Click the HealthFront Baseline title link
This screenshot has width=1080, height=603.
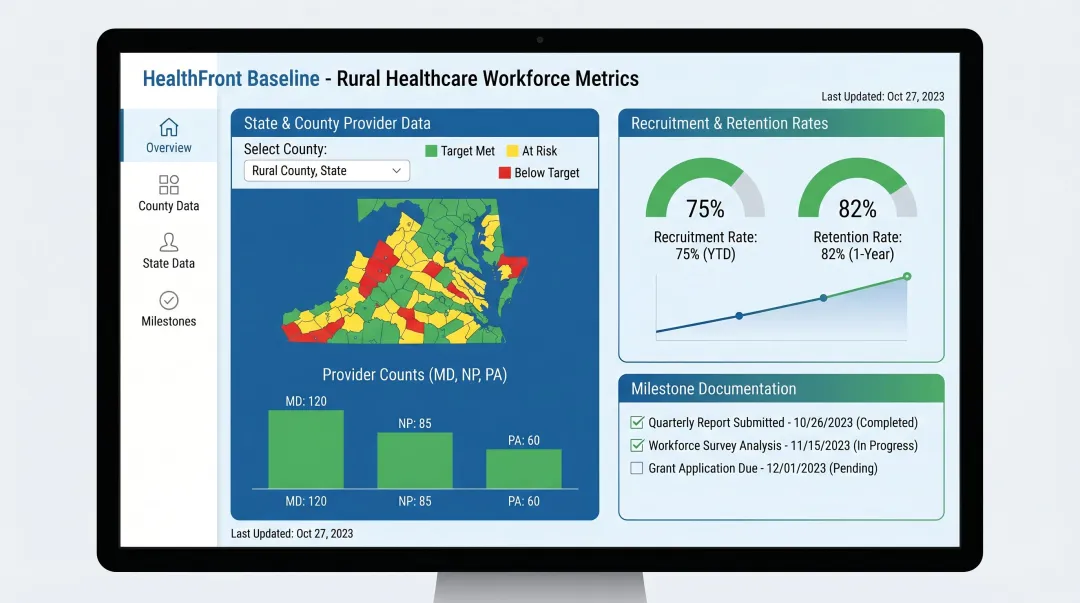point(231,78)
